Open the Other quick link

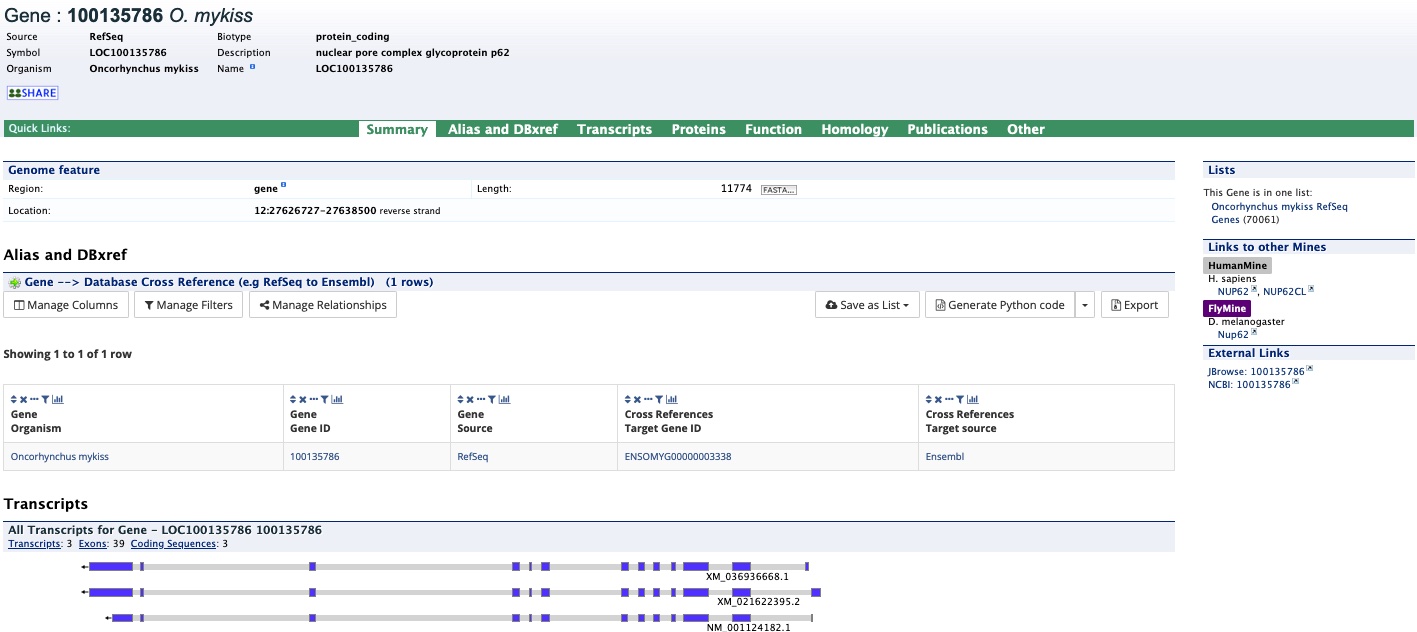(1026, 129)
